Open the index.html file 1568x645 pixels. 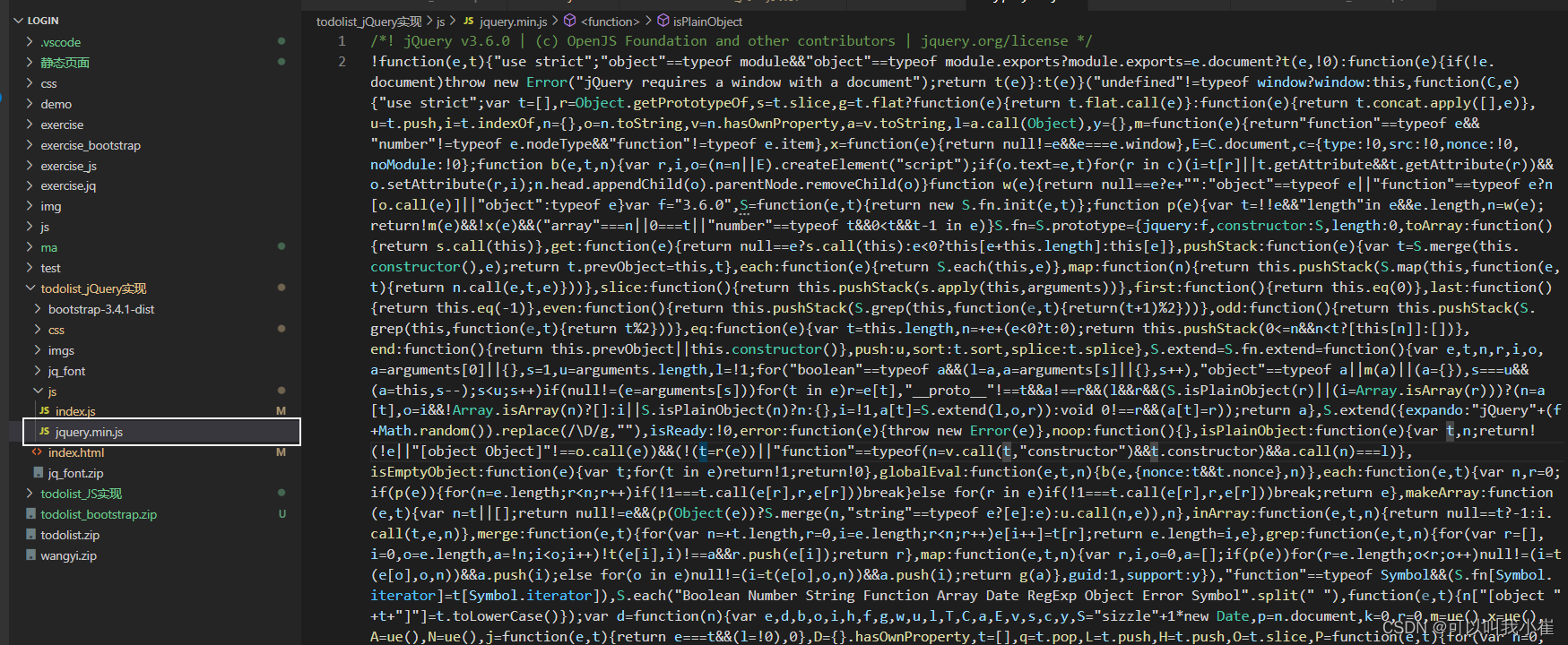pyautogui.click(x=76, y=452)
